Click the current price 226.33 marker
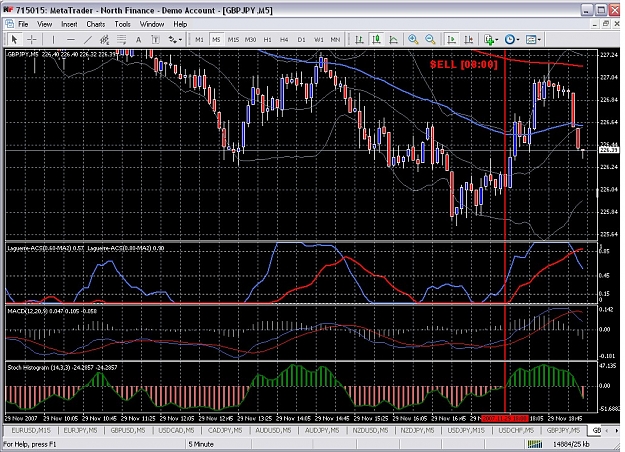The height and width of the screenshot is (452, 625). (x=609, y=150)
